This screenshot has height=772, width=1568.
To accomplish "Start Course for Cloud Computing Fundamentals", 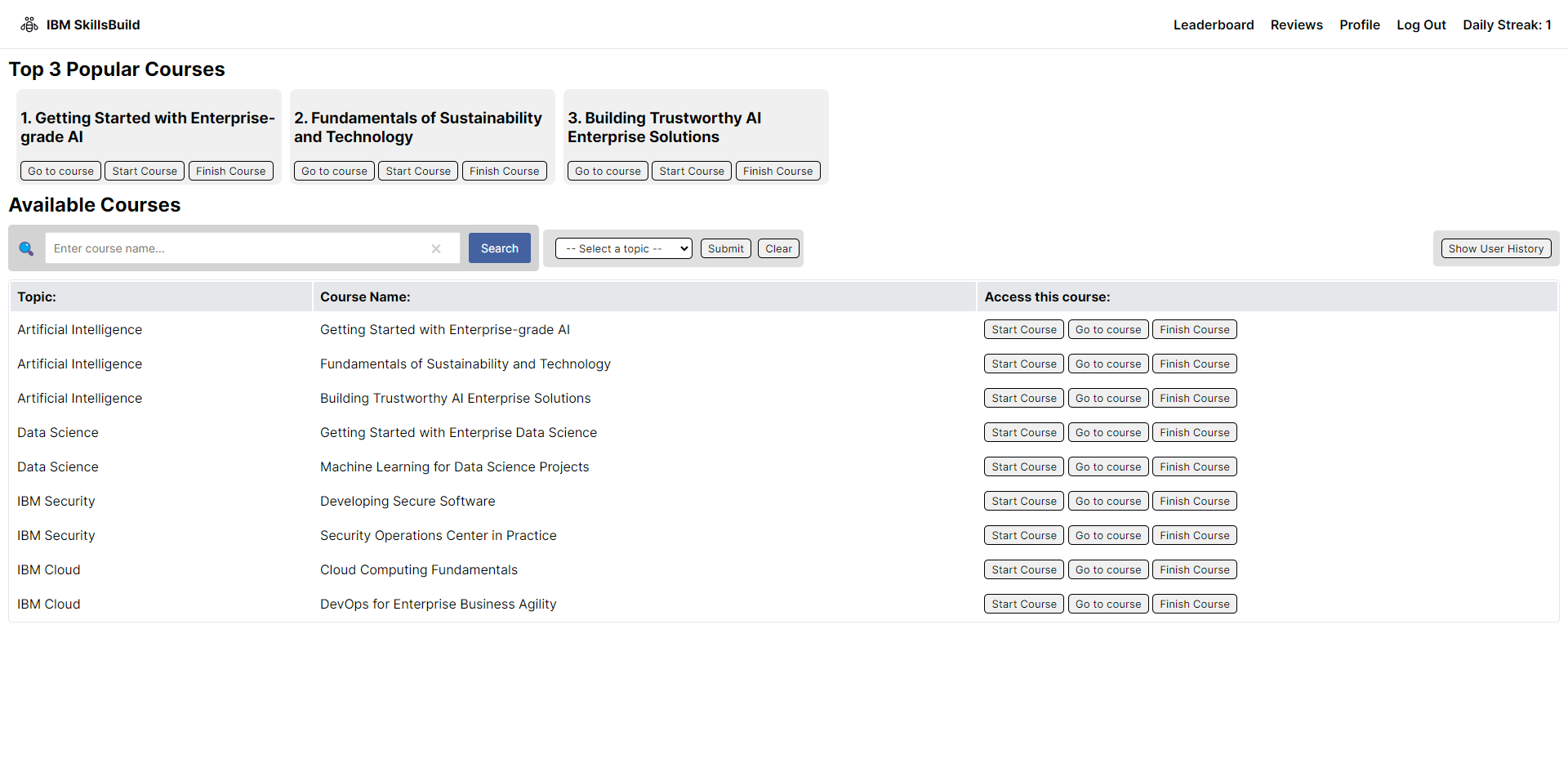I will (x=1024, y=569).
